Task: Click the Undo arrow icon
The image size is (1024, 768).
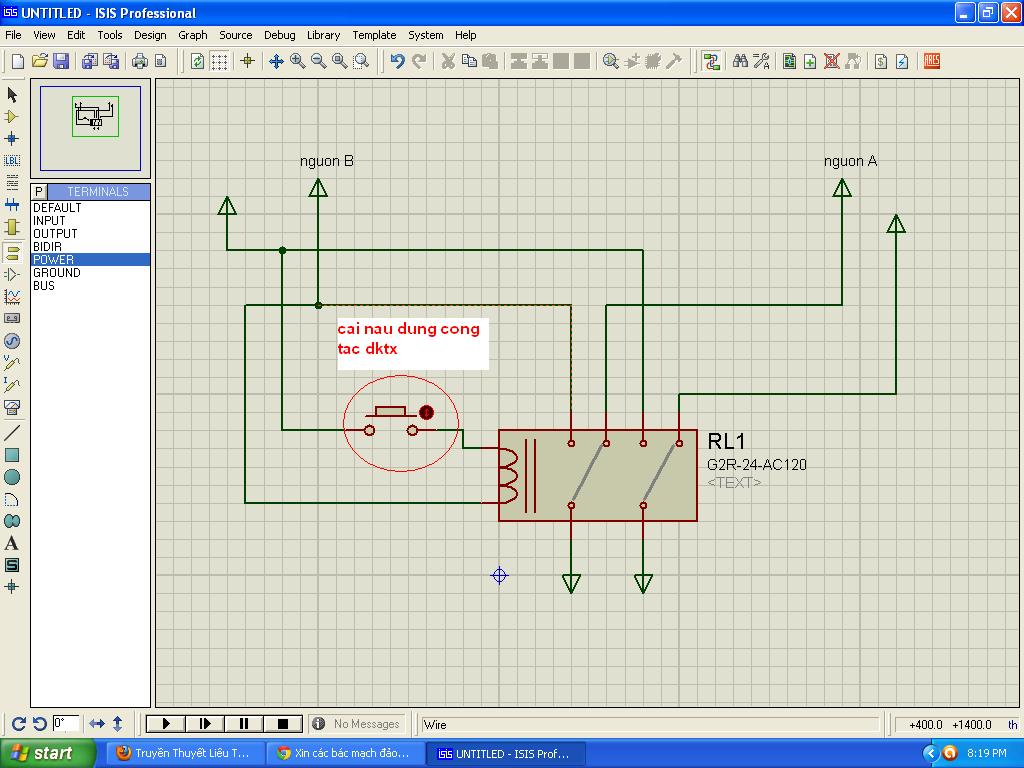Action: tap(397, 61)
